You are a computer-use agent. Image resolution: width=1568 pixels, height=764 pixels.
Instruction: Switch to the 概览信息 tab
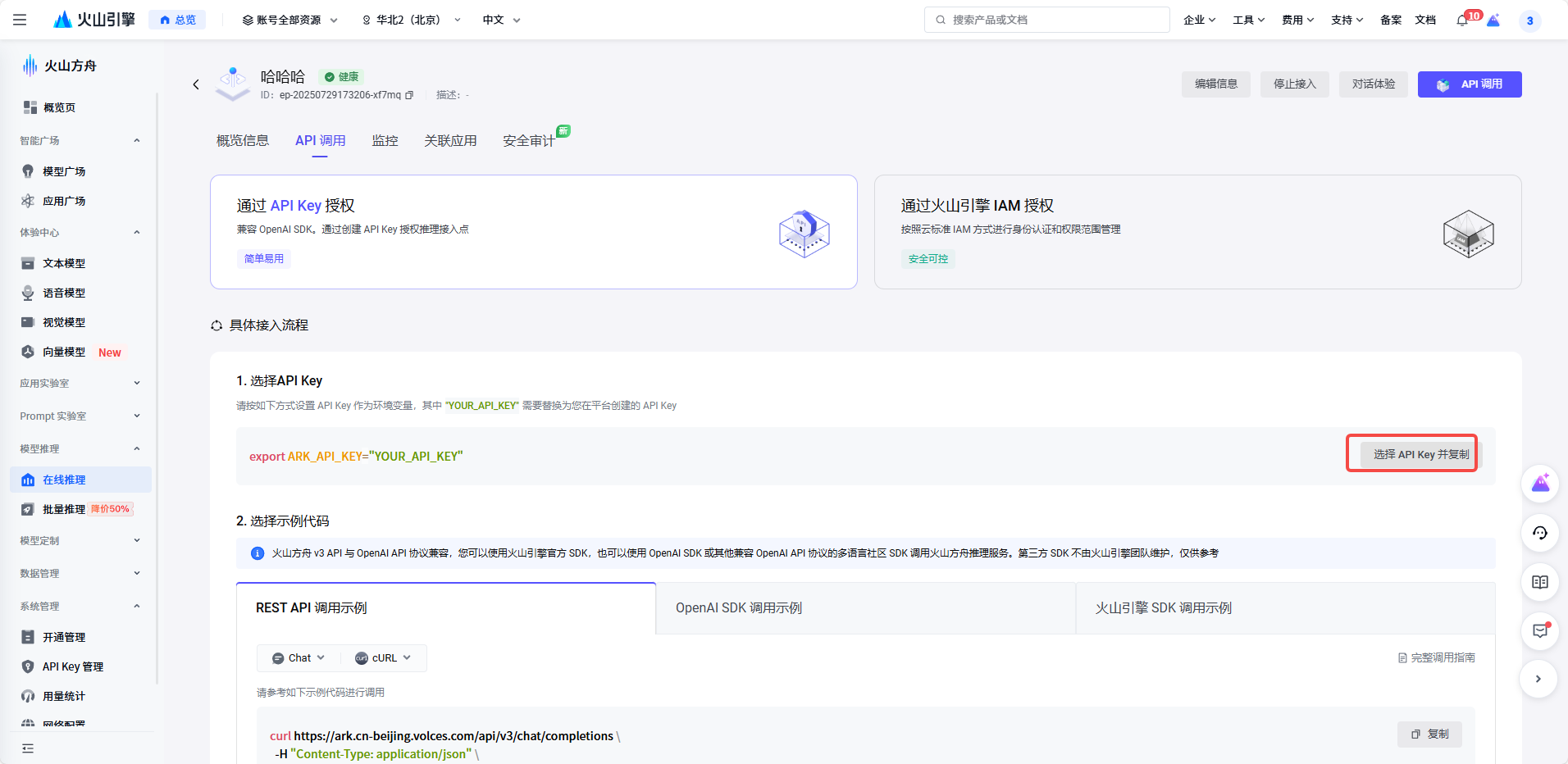[243, 141]
